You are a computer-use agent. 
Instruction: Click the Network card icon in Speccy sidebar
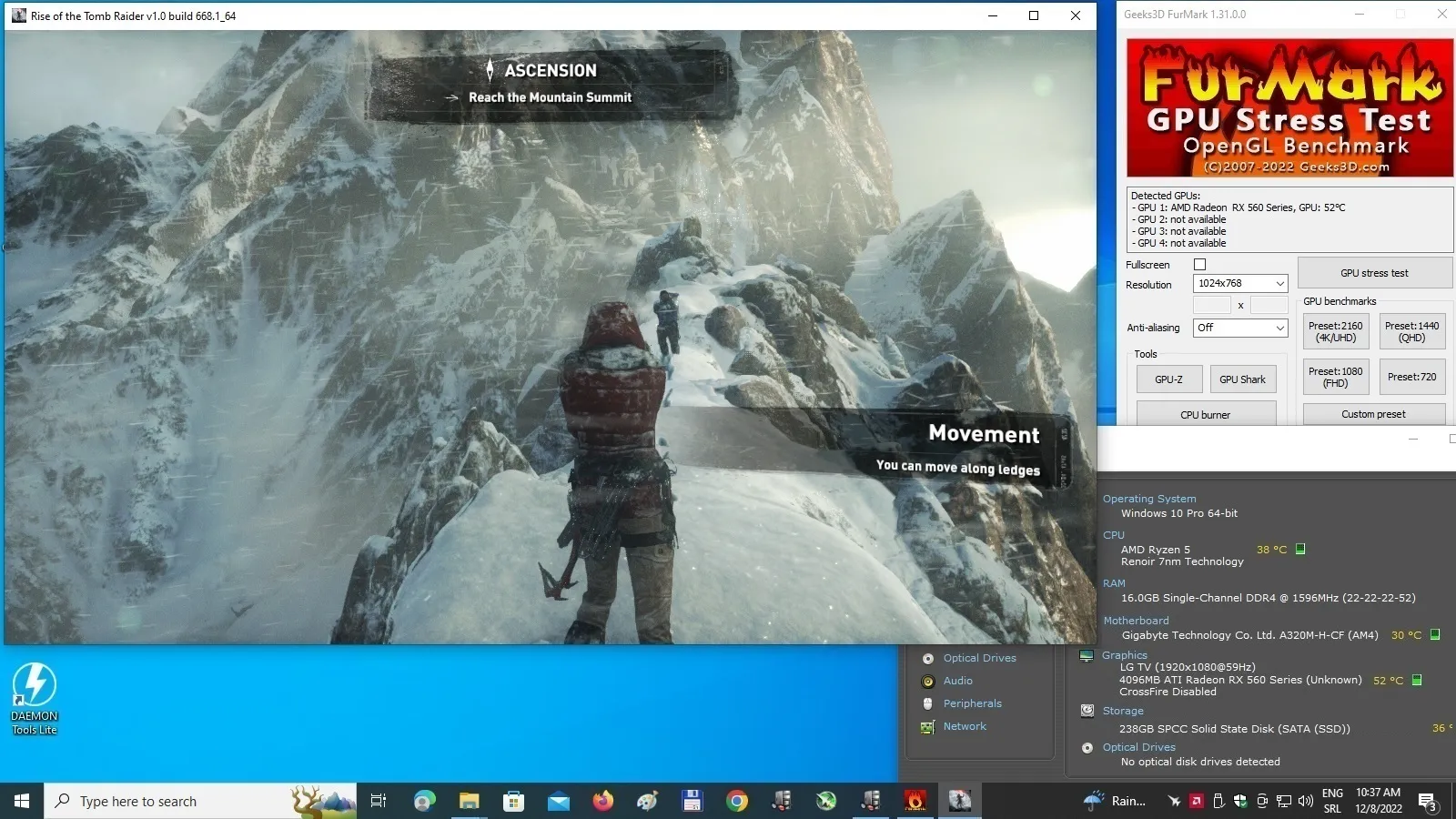pyautogui.click(x=928, y=727)
